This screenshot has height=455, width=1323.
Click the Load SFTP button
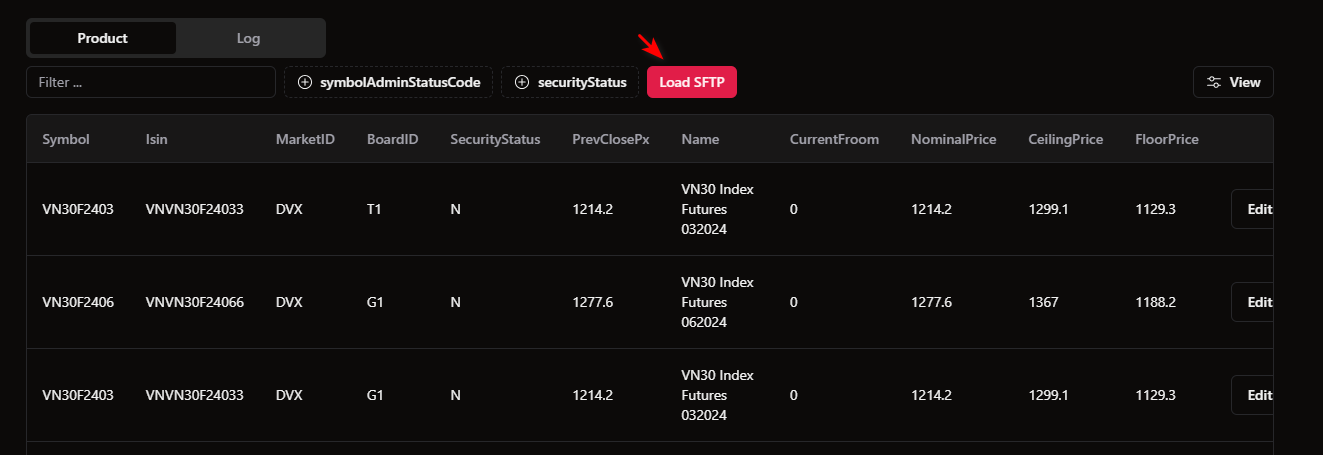click(x=692, y=82)
